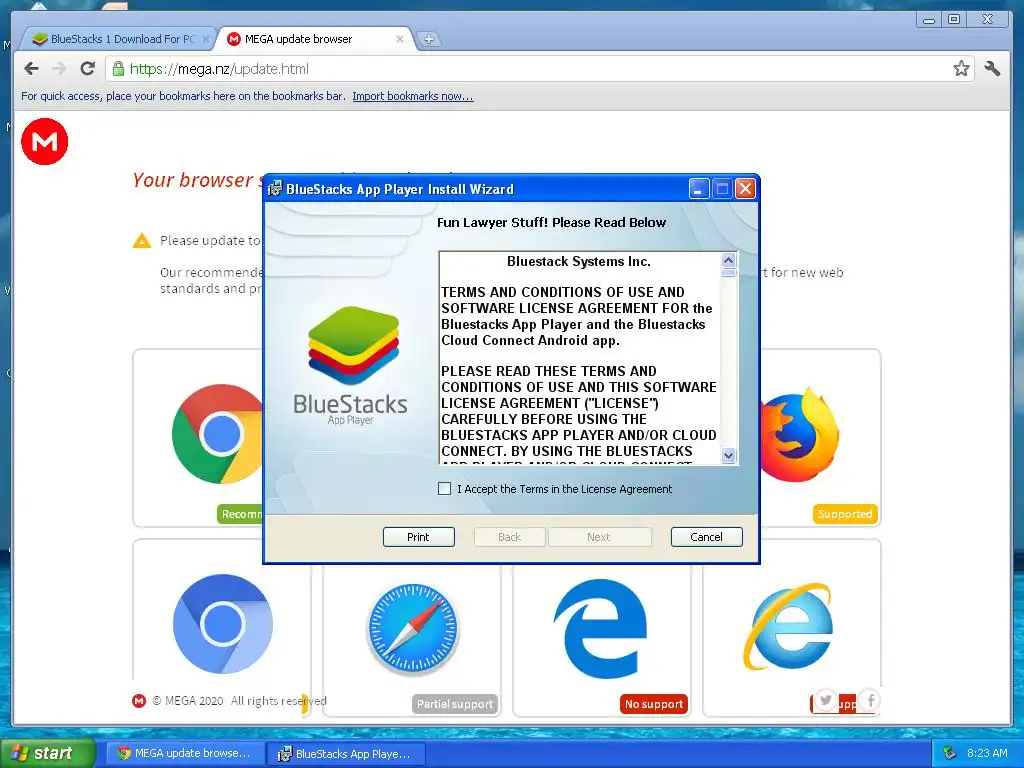
Task: Click the BlueStacks installer title bar icon
Action: pos(274,189)
